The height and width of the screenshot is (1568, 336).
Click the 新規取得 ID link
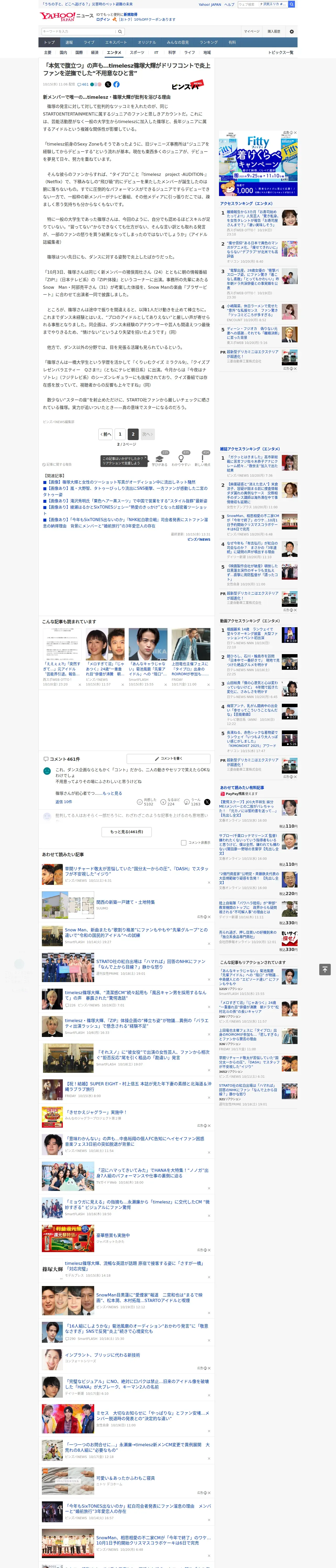tap(131, 15)
